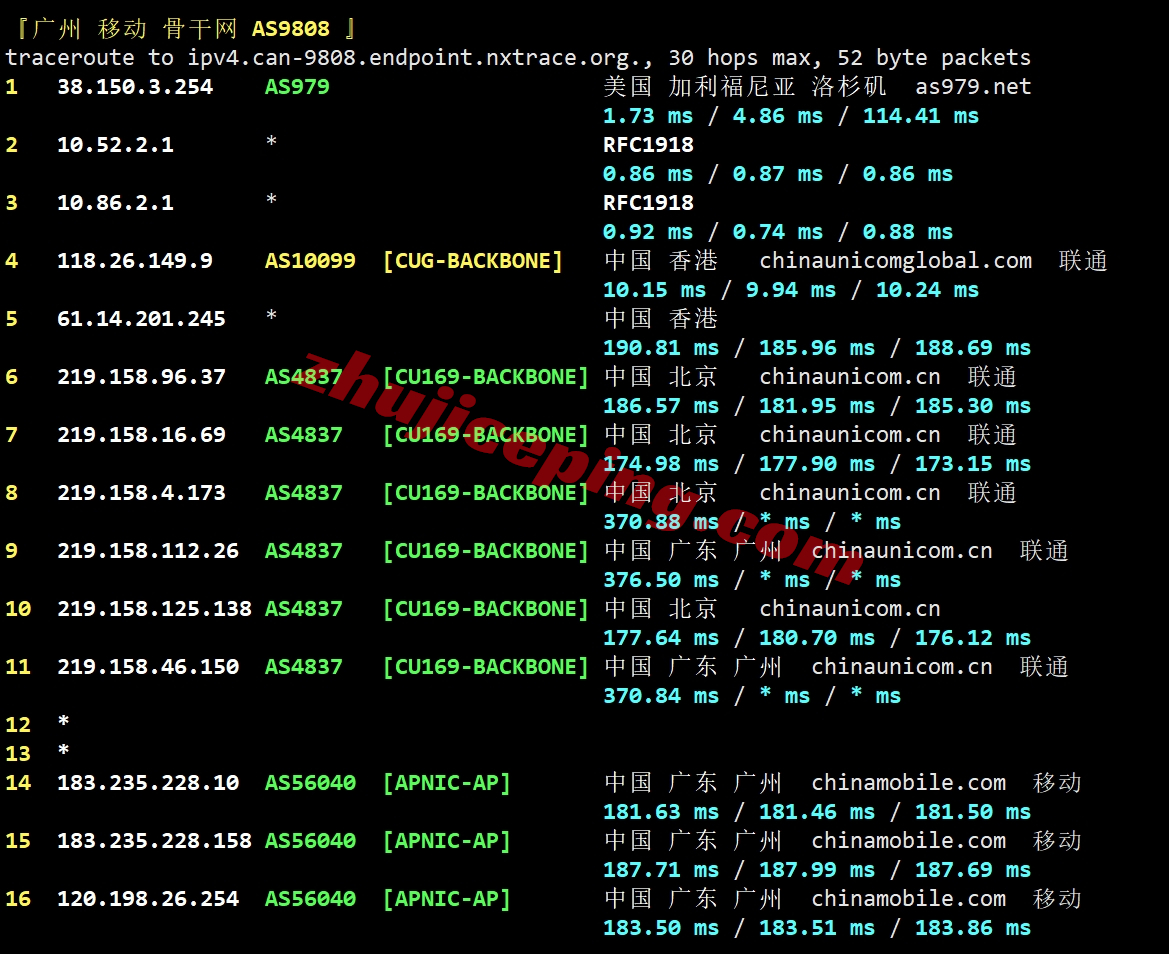Click chinaunicomglobal.com domain
The height and width of the screenshot is (954, 1169).
[895, 262]
